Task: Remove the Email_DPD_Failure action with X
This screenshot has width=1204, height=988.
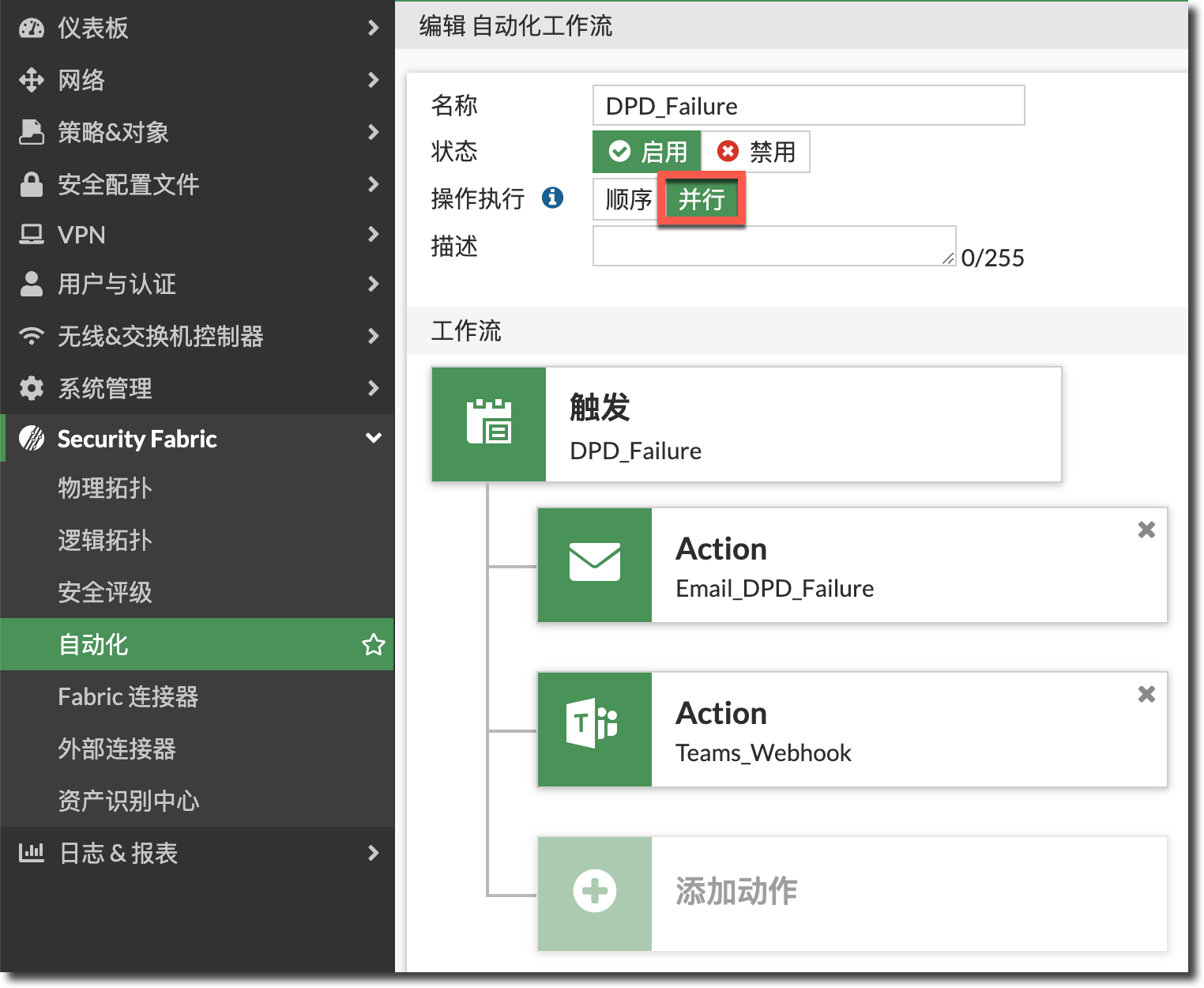Action: pos(1146,530)
